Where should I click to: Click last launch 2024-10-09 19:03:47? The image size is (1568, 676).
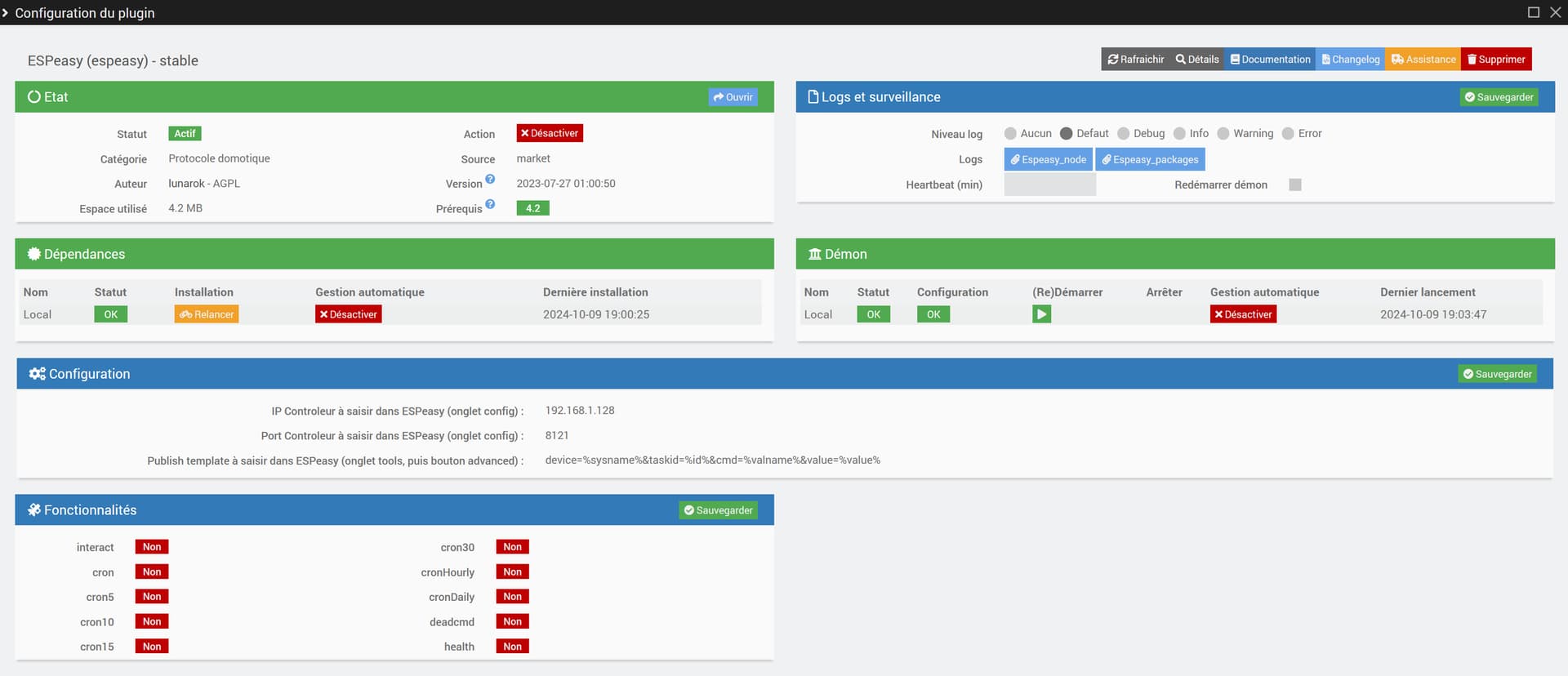1433,314
